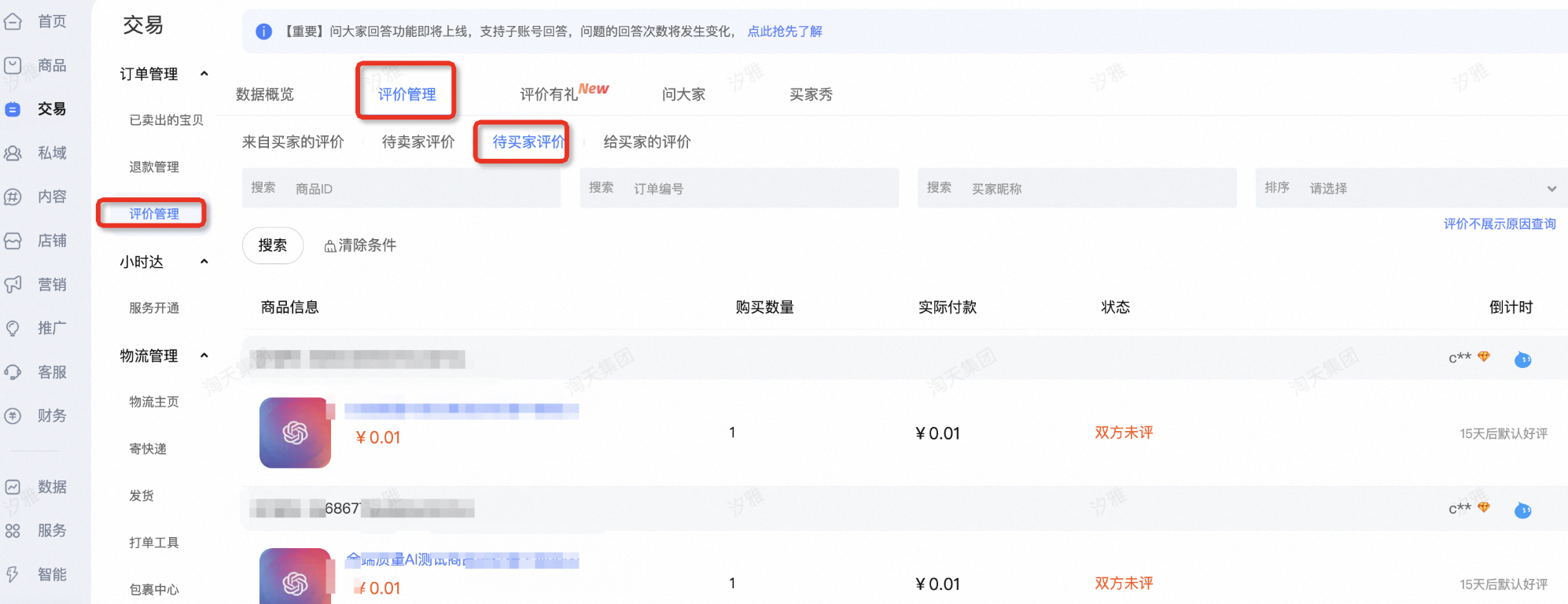The width and height of the screenshot is (1568, 604).
Task: Click the Wangwang chat icon in the 6867 order row
Action: point(1523,510)
